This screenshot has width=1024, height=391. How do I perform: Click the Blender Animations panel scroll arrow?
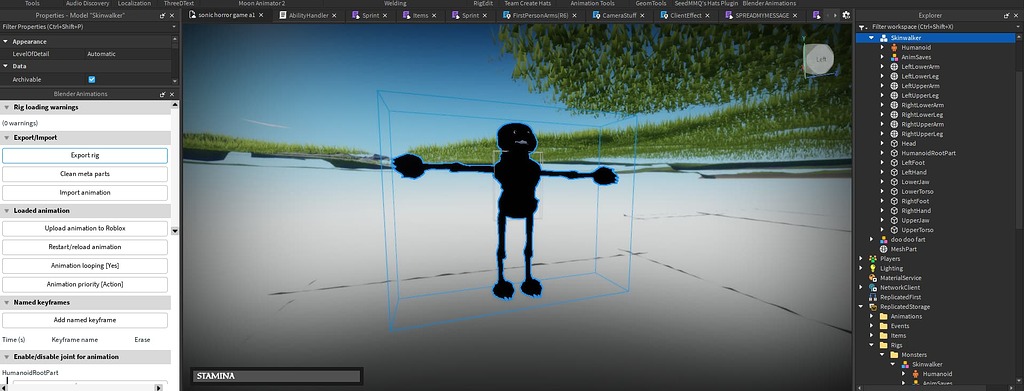[x=174, y=230]
